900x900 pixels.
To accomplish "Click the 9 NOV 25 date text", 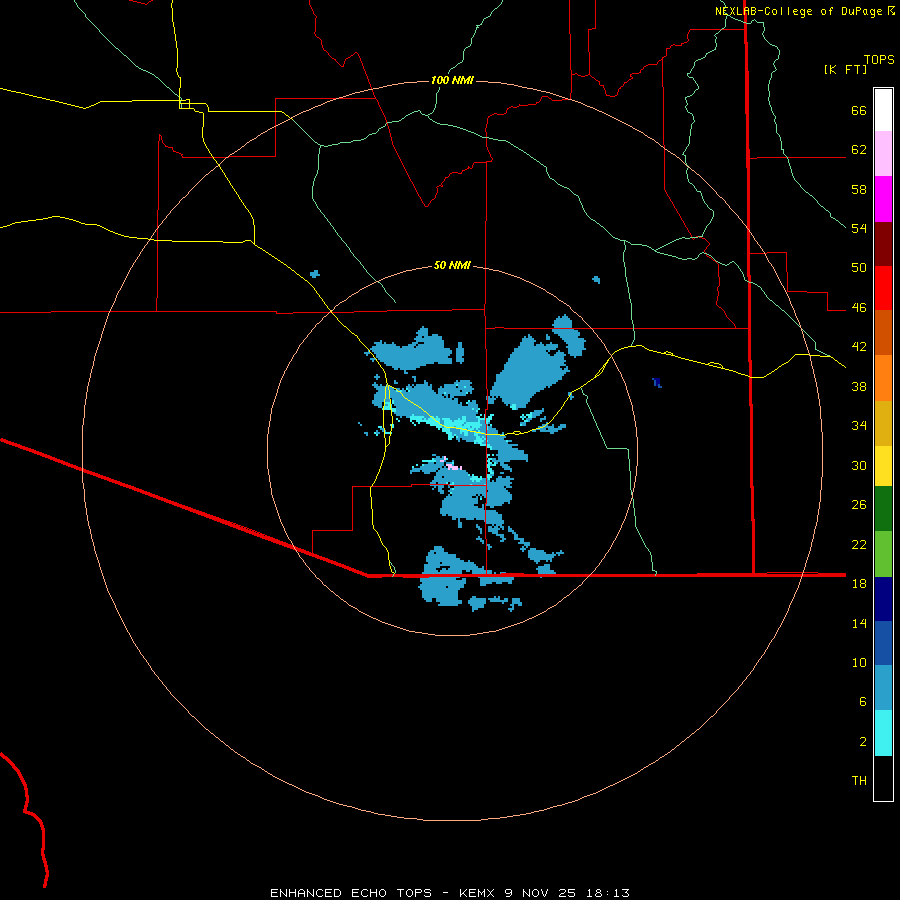I will [542, 893].
